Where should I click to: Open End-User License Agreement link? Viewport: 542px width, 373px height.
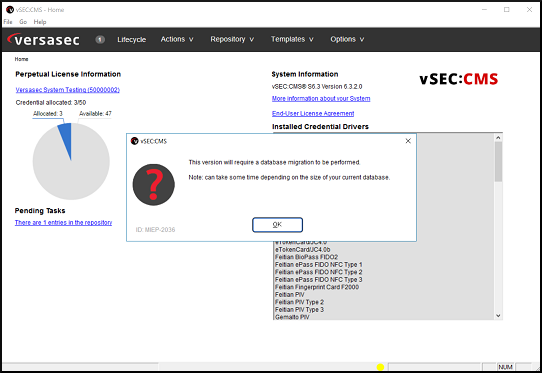click(313, 113)
